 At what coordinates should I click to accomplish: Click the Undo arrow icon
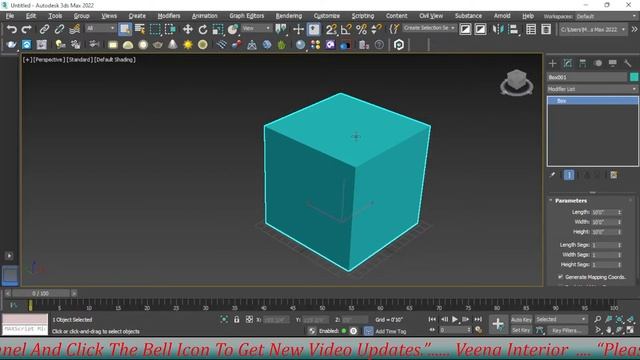pos(12,29)
